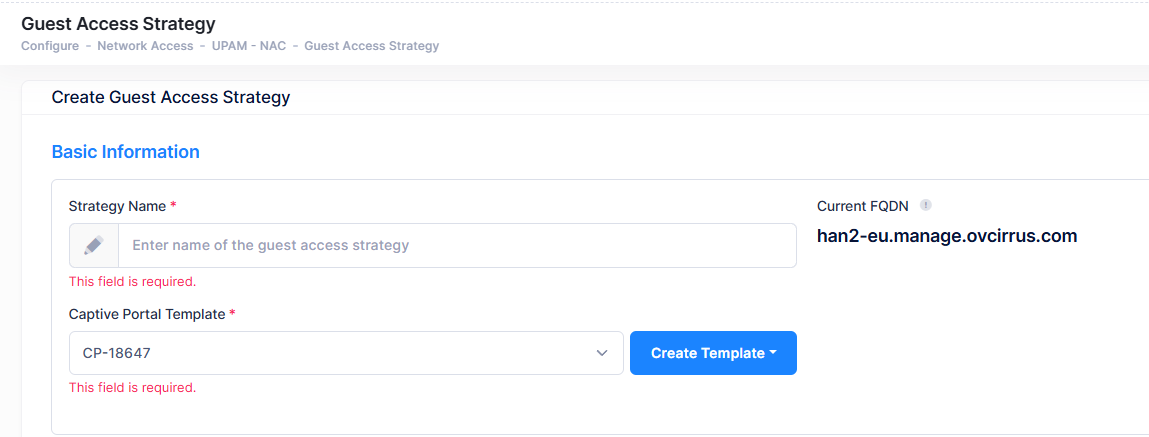Screen dimensions: 1149x437
Task: Click the required error under template dropdown
Action: click(132, 387)
